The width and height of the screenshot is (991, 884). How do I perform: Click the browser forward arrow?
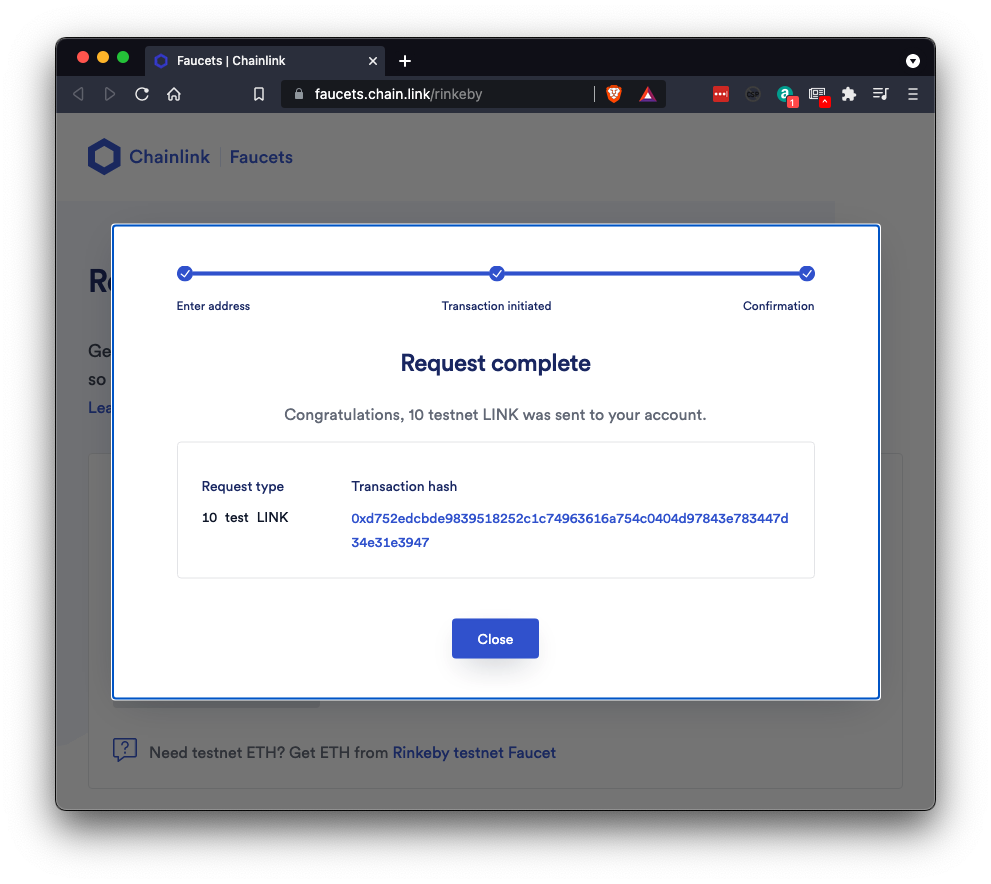(110, 94)
